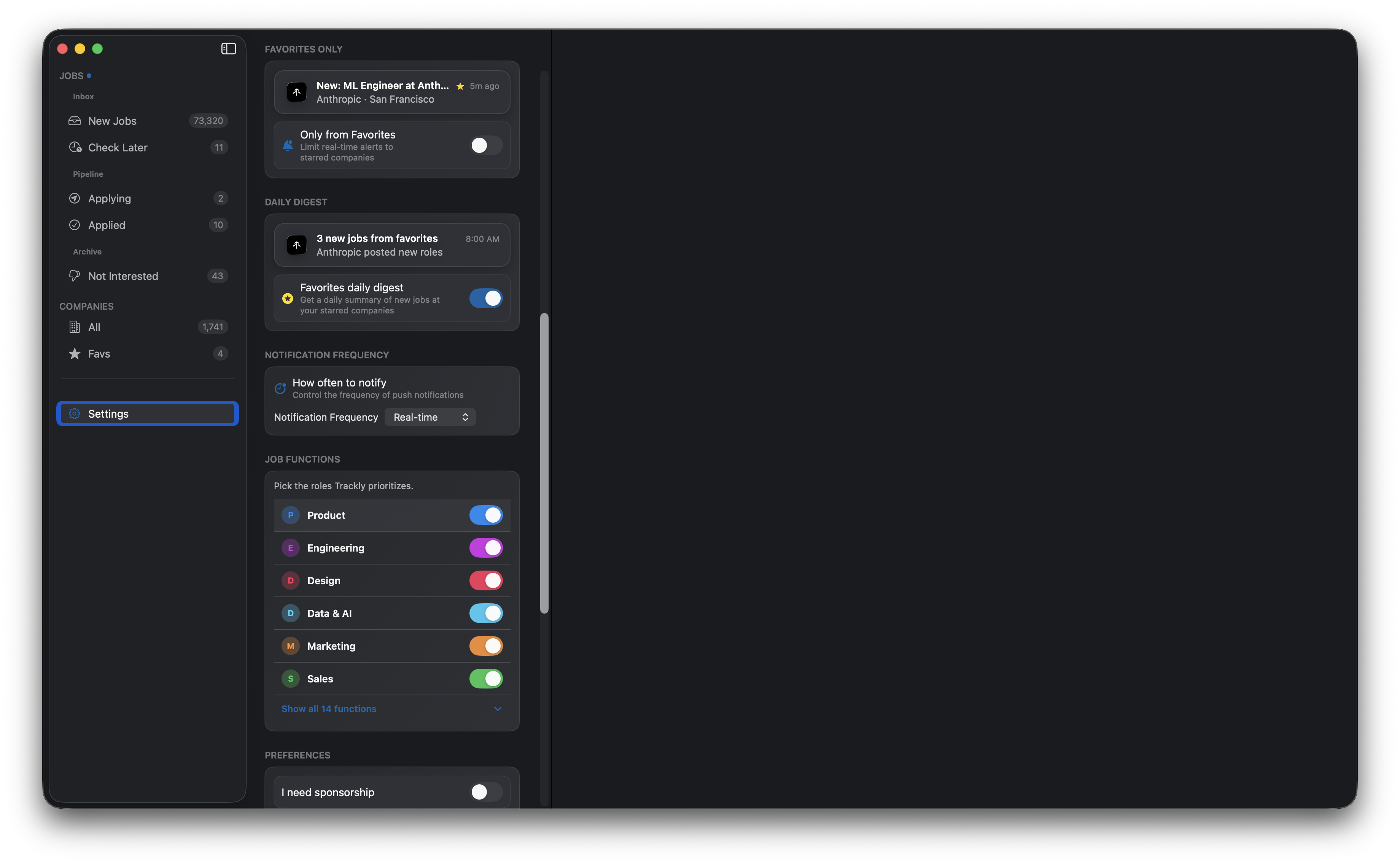Screen dimensions: 1400x865
Task: Open the ML Engineer at Anthropic notification
Action: [392, 92]
